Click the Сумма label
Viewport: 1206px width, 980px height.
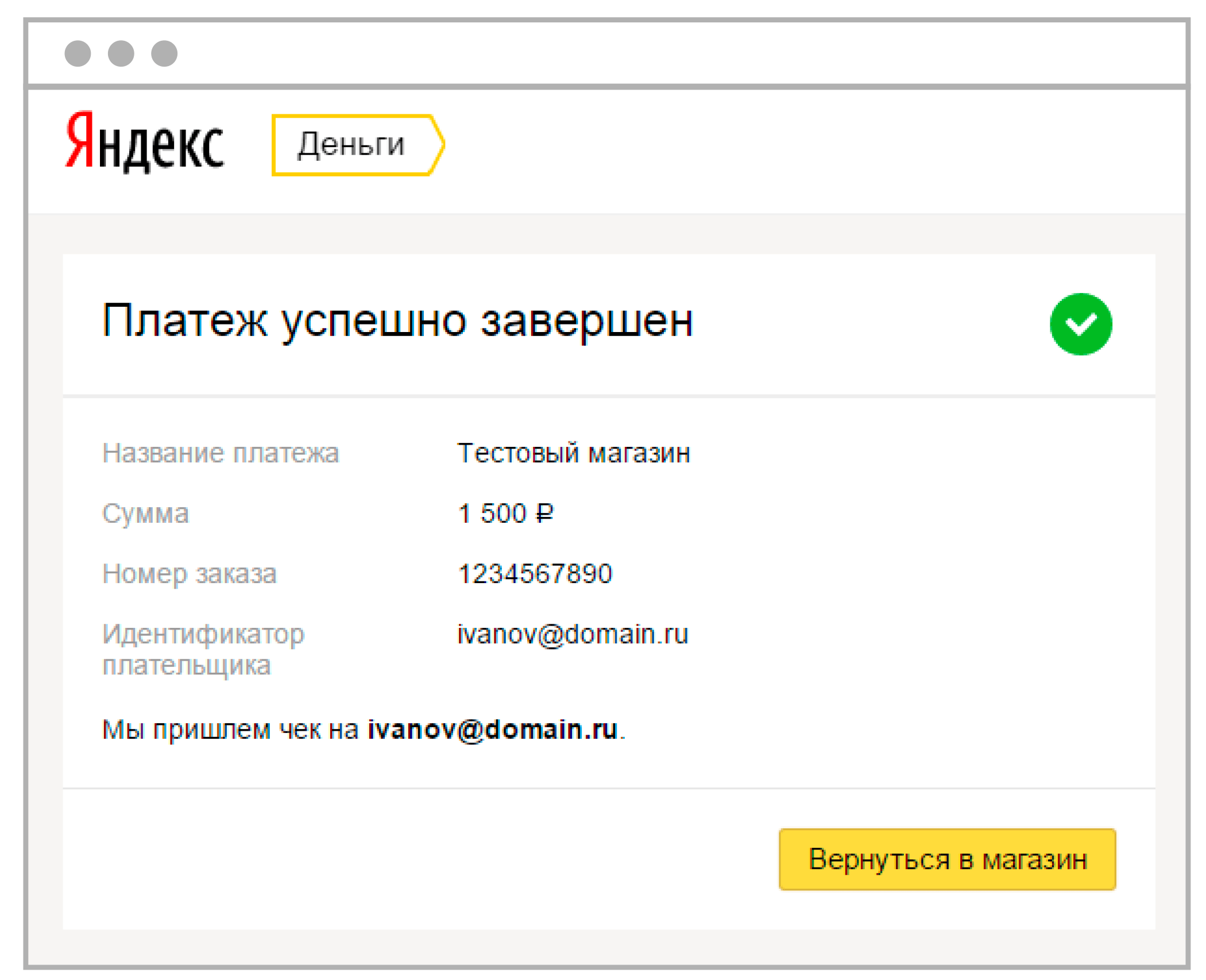[x=145, y=514]
